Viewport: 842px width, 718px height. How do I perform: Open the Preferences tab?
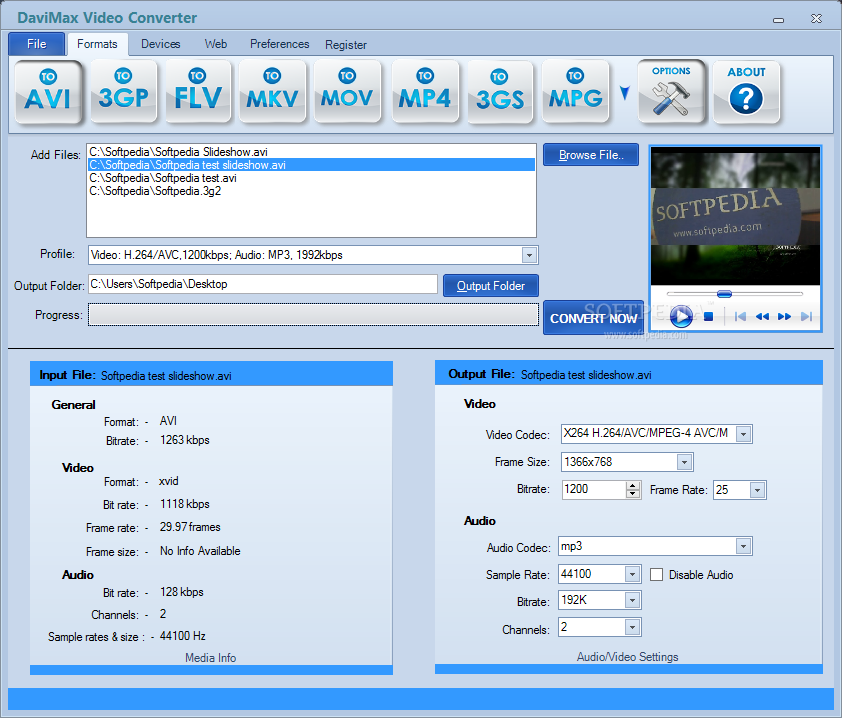280,44
